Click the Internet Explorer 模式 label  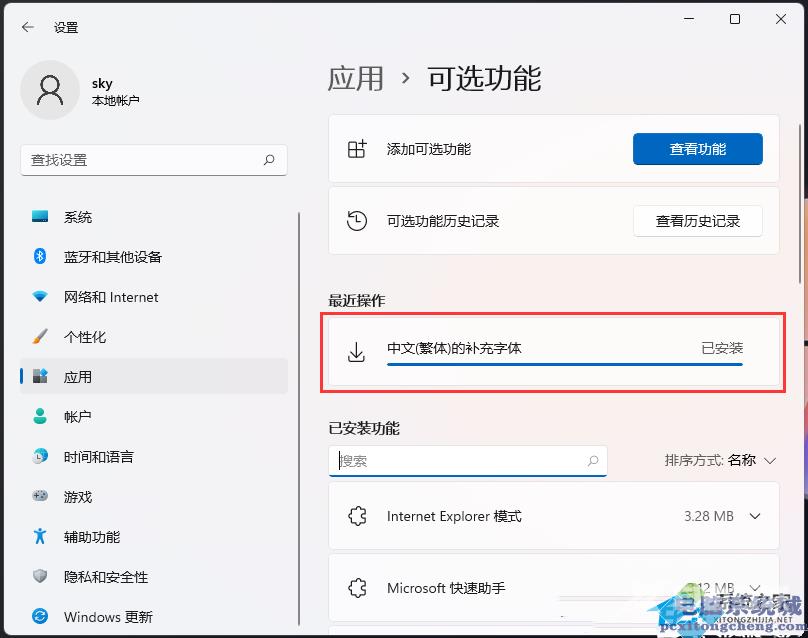[x=454, y=516]
